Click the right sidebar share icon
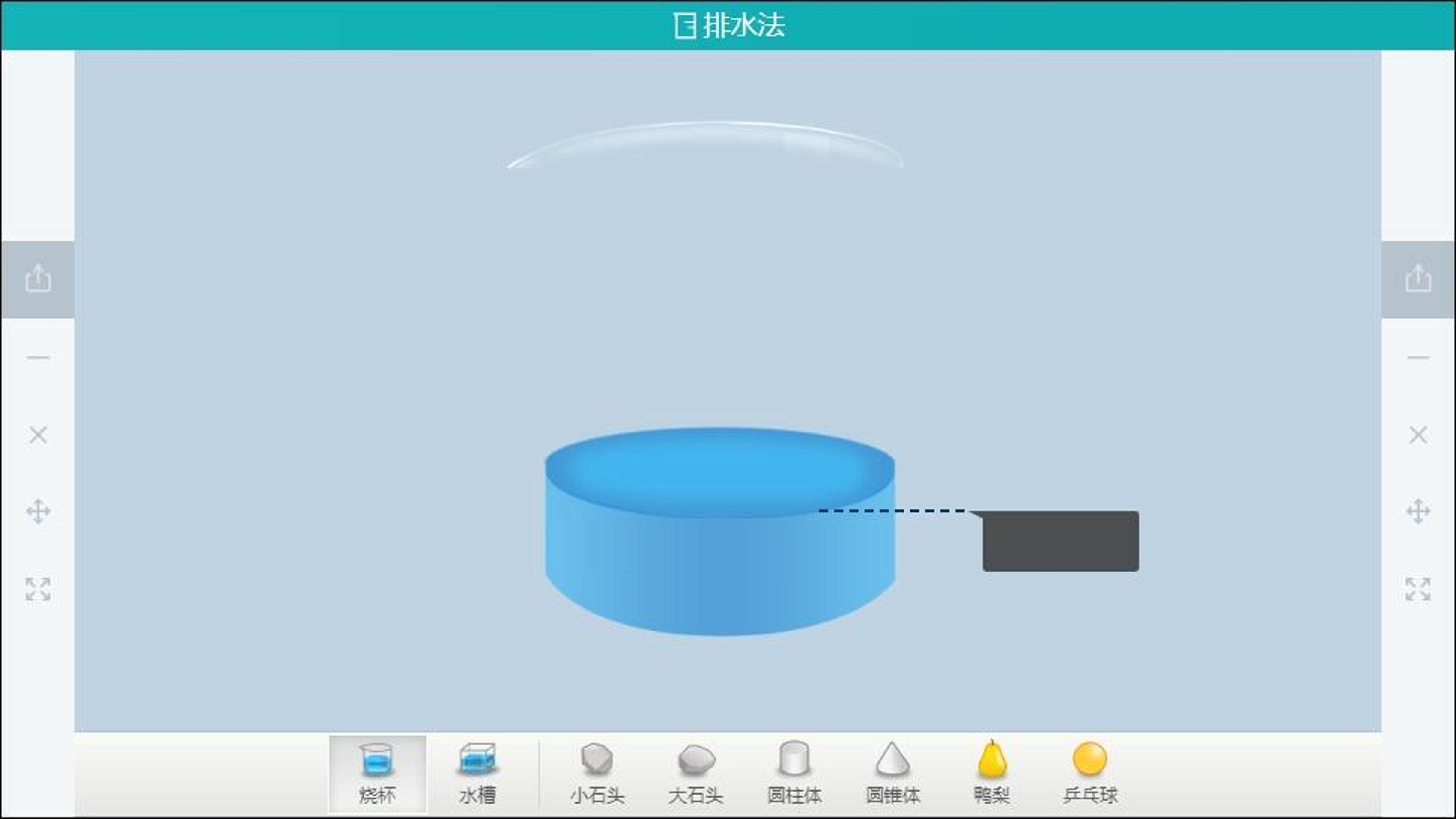 pos(1418,279)
